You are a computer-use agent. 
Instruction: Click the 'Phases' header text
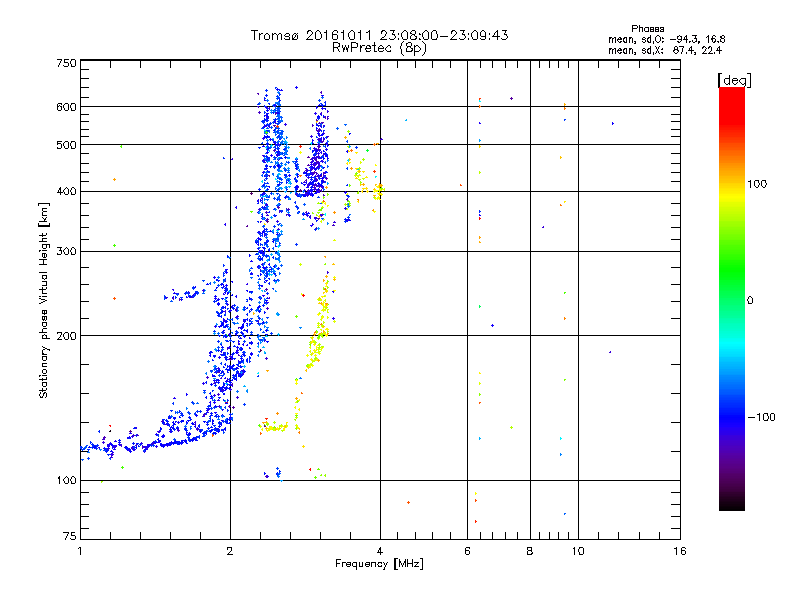647,29
